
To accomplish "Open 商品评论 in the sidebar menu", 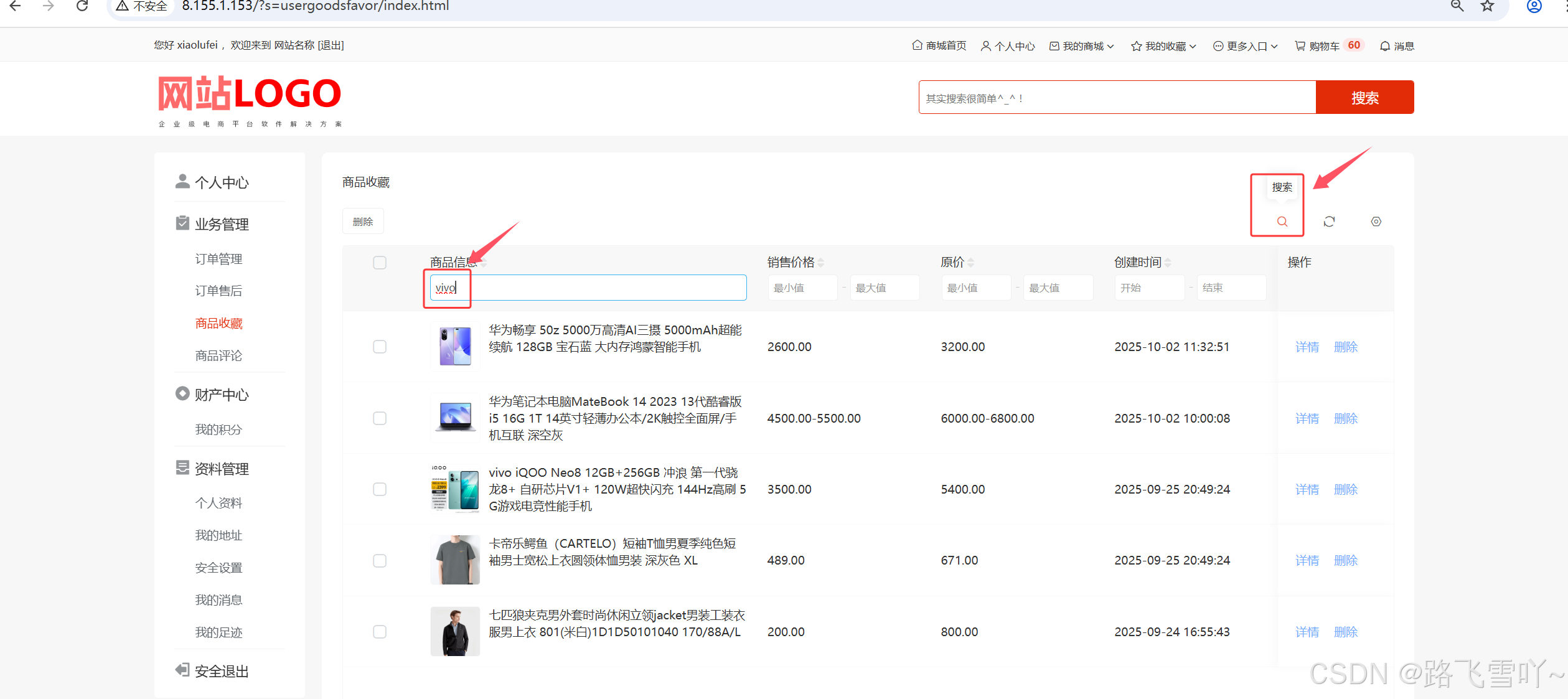I will 218,355.
